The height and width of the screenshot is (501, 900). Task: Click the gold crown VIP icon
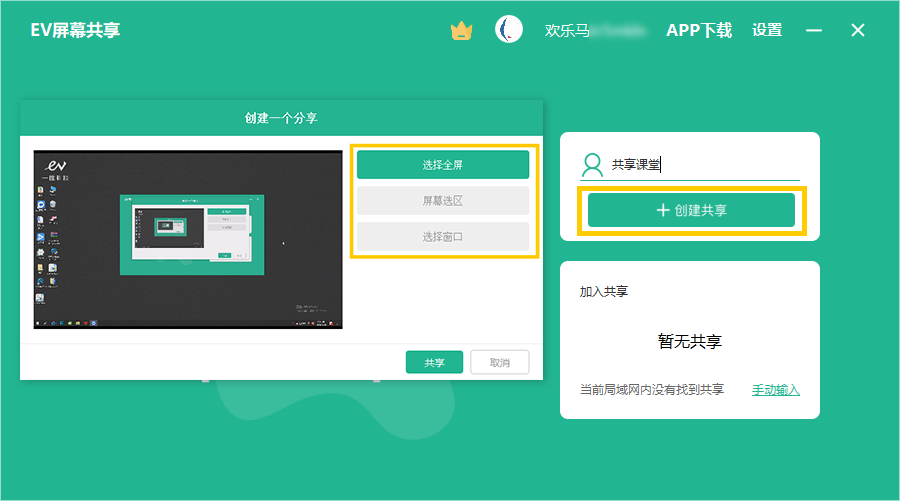[461, 30]
